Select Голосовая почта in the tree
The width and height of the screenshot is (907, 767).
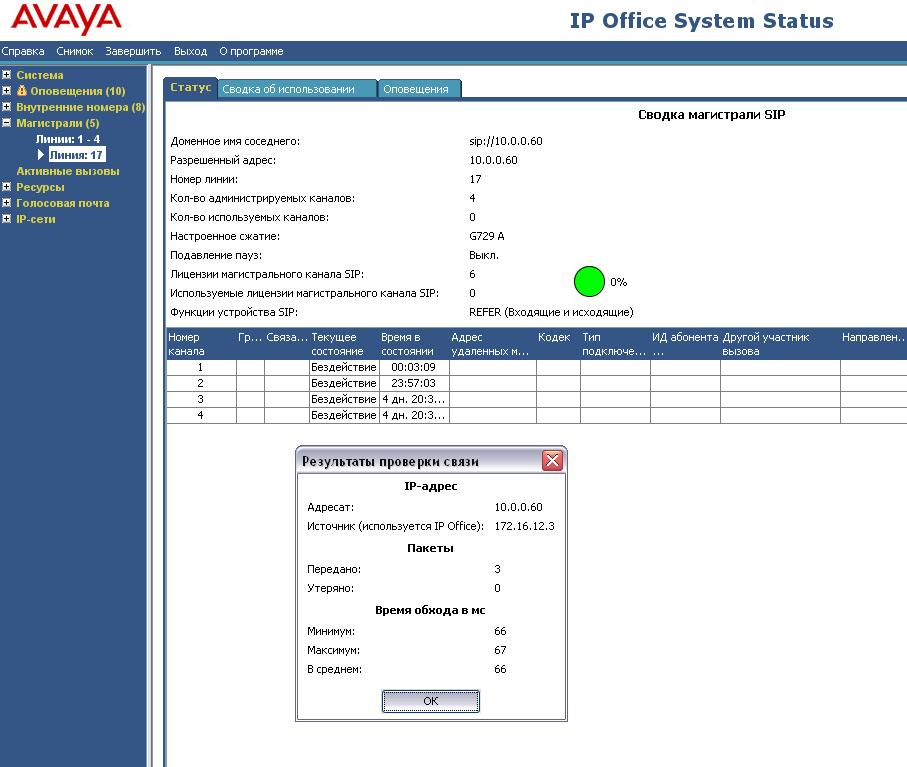point(62,203)
